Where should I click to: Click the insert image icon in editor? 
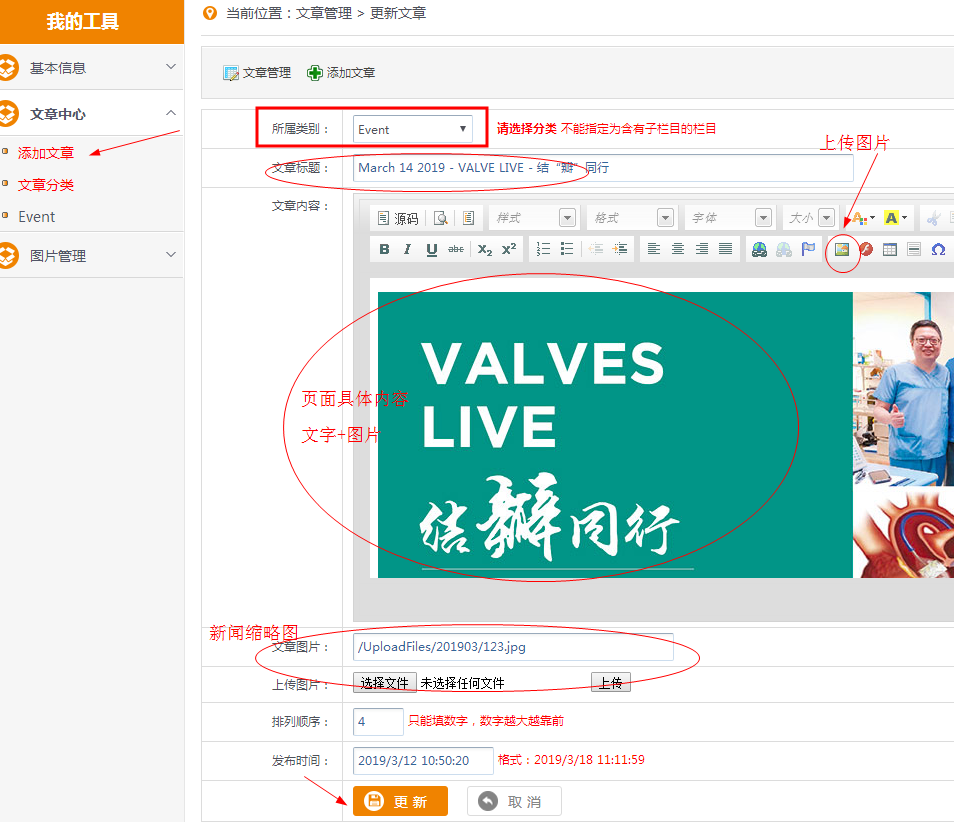click(842, 249)
